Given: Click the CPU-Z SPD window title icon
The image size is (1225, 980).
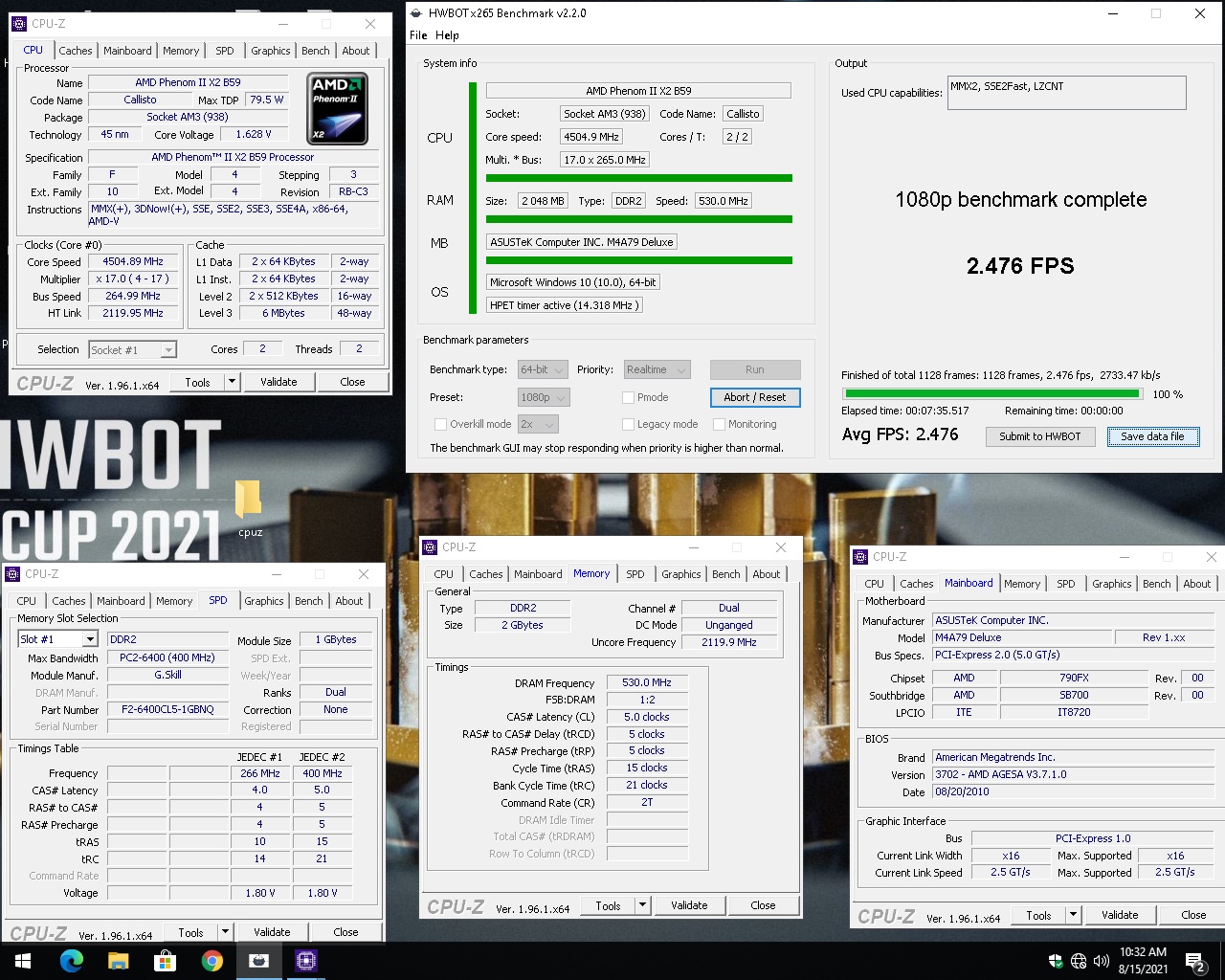Looking at the screenshot, I should pos(13,574).
